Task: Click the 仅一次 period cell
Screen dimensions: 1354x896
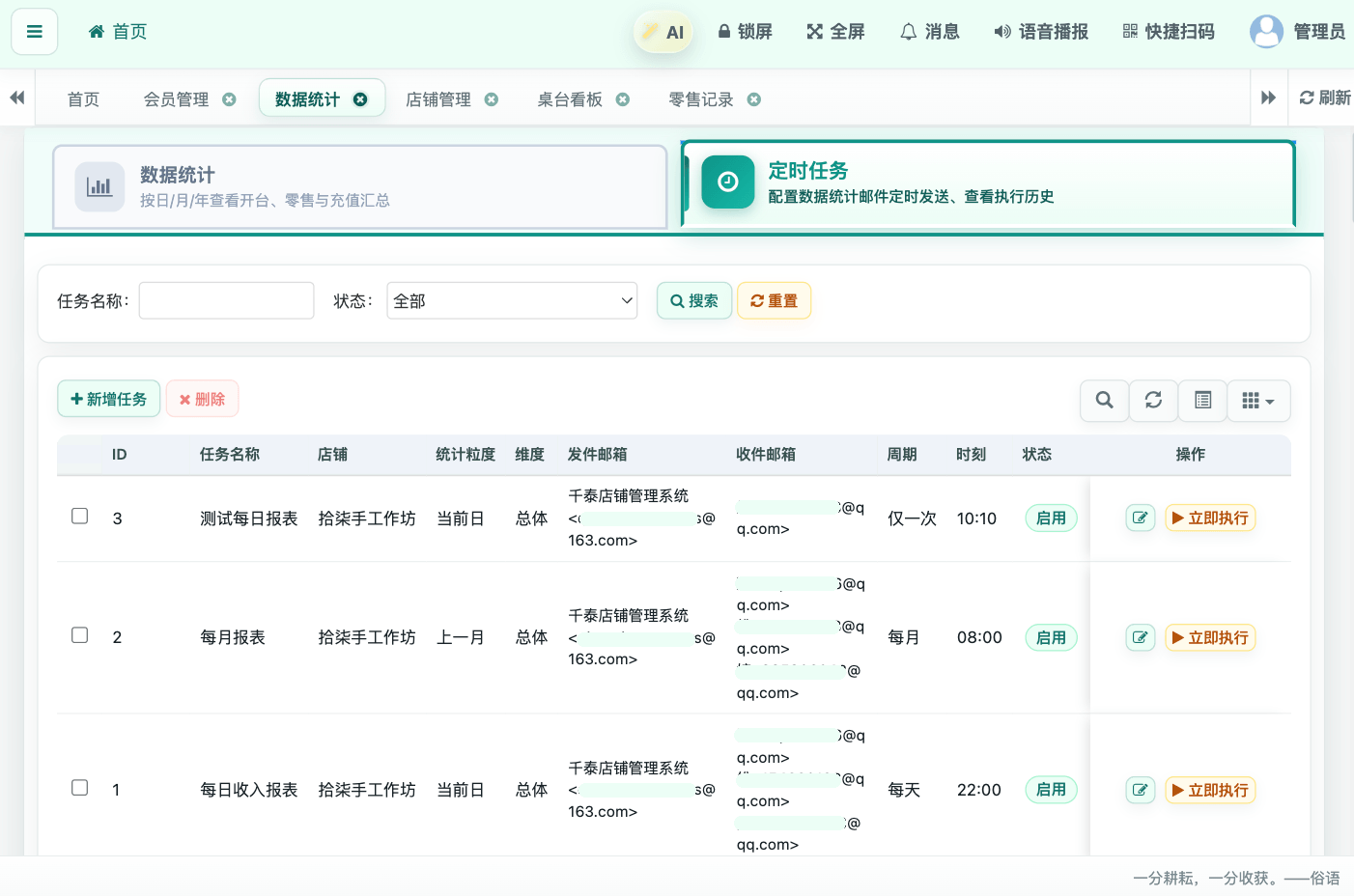Action: [912, 518]
